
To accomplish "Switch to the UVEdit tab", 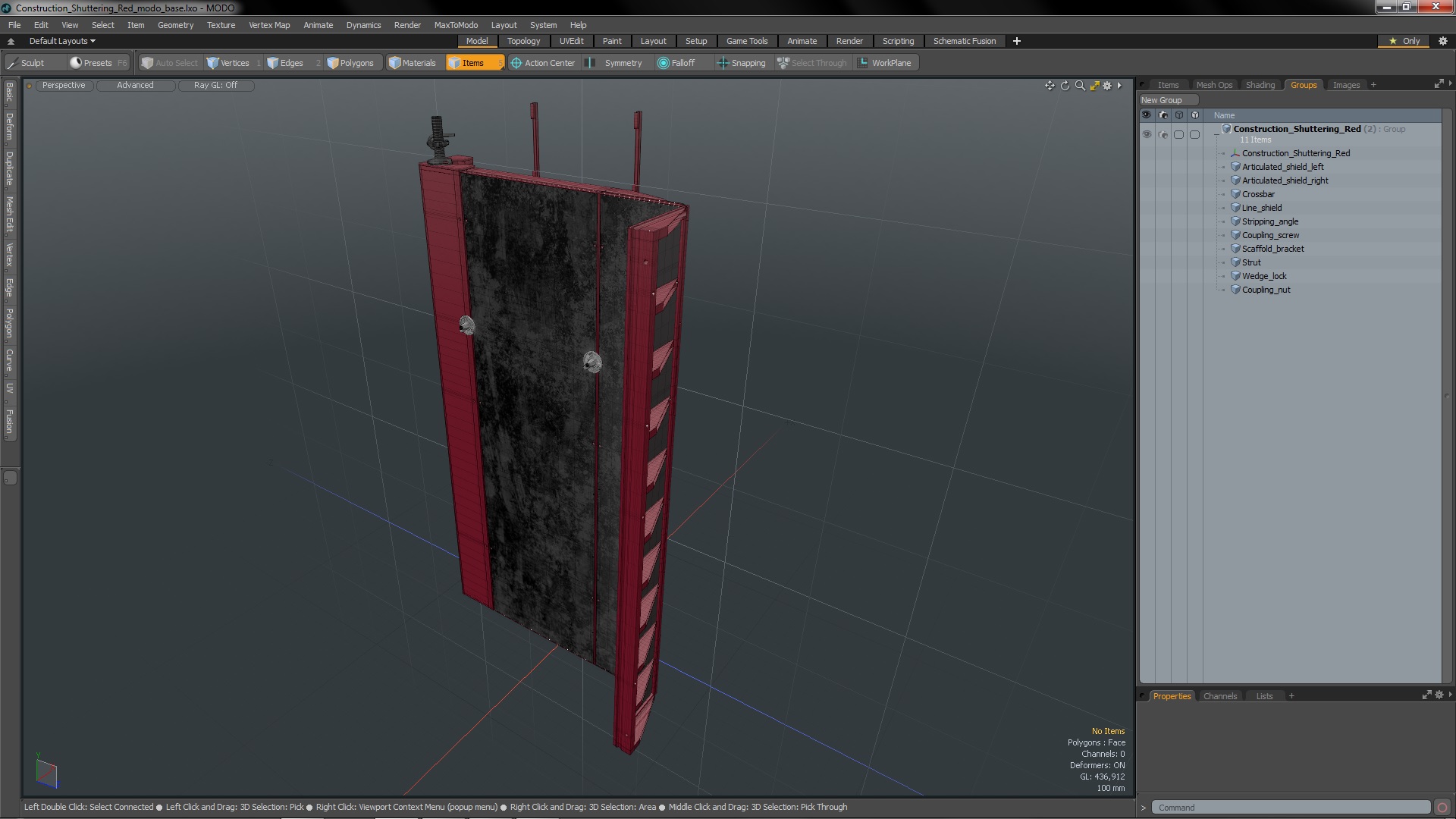I will point(571,41).
